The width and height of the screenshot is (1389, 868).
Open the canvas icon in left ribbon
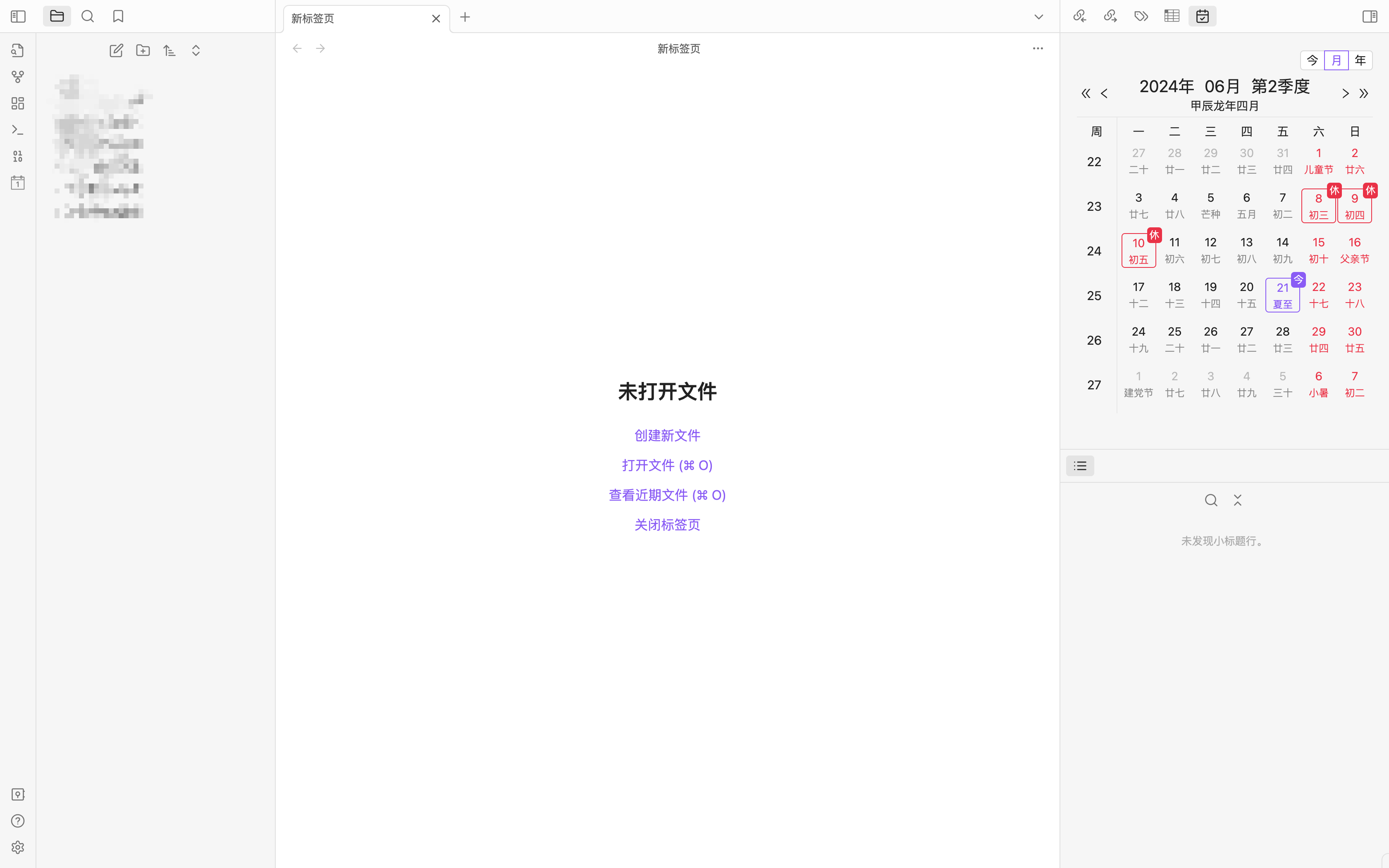coord(18,103)
